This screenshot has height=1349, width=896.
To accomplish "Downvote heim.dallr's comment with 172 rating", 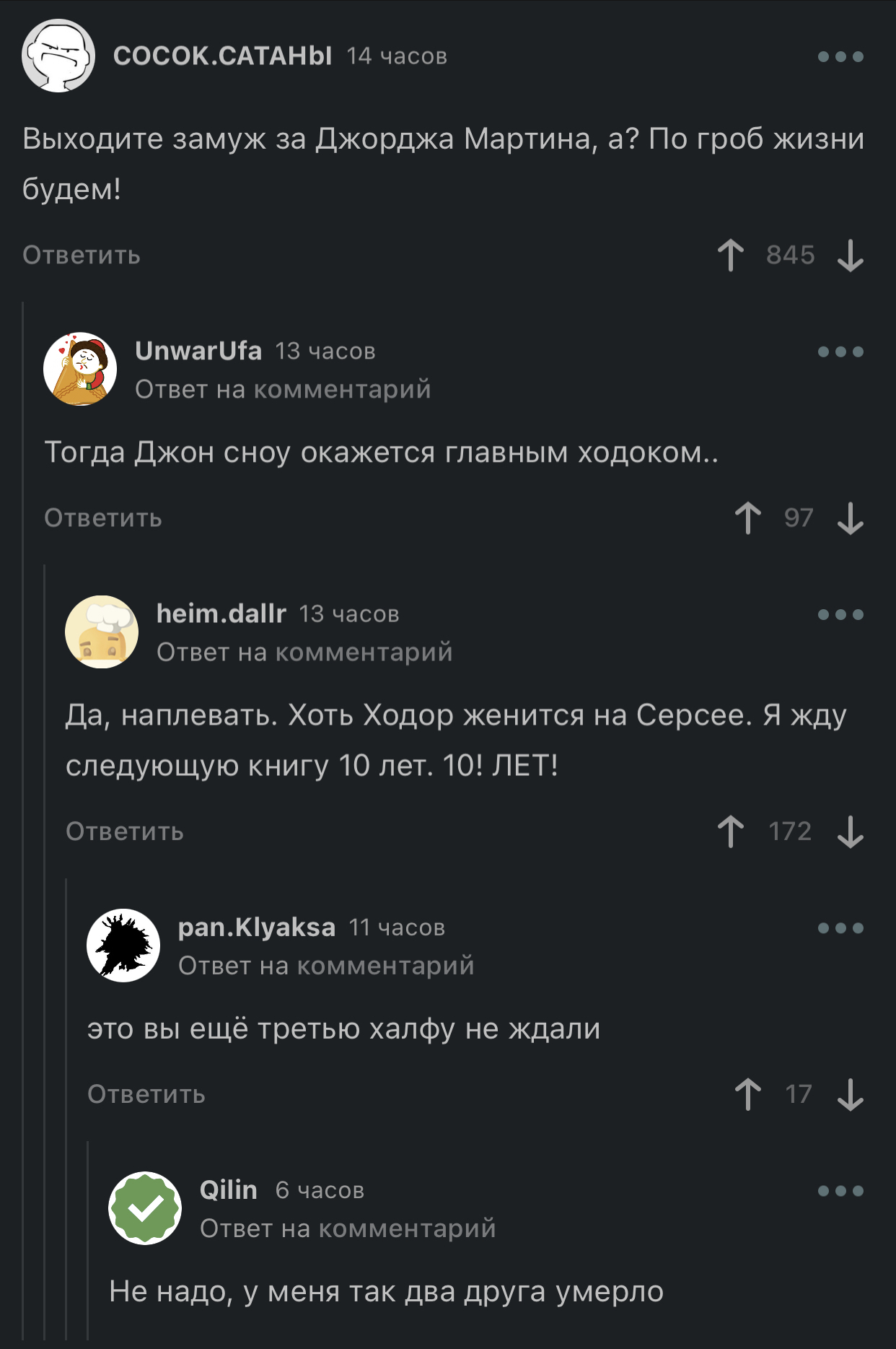I will [851, 831].
